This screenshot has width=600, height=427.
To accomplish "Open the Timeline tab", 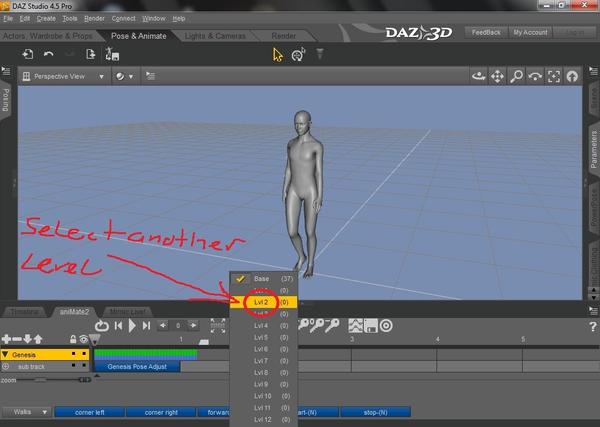I will click(24, 312).
